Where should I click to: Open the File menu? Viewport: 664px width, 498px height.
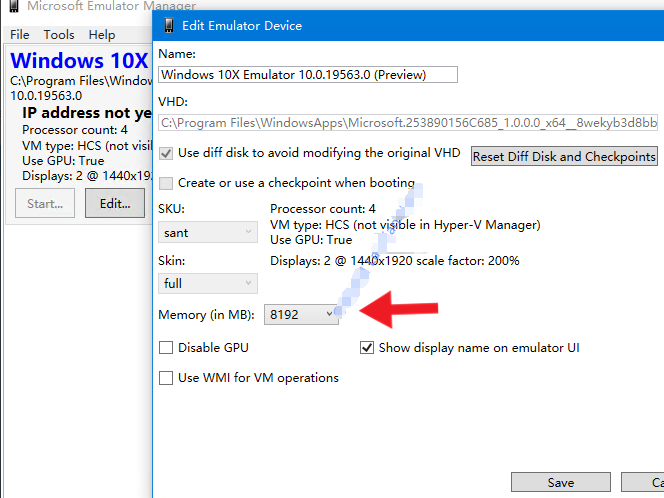pos(20,35)
